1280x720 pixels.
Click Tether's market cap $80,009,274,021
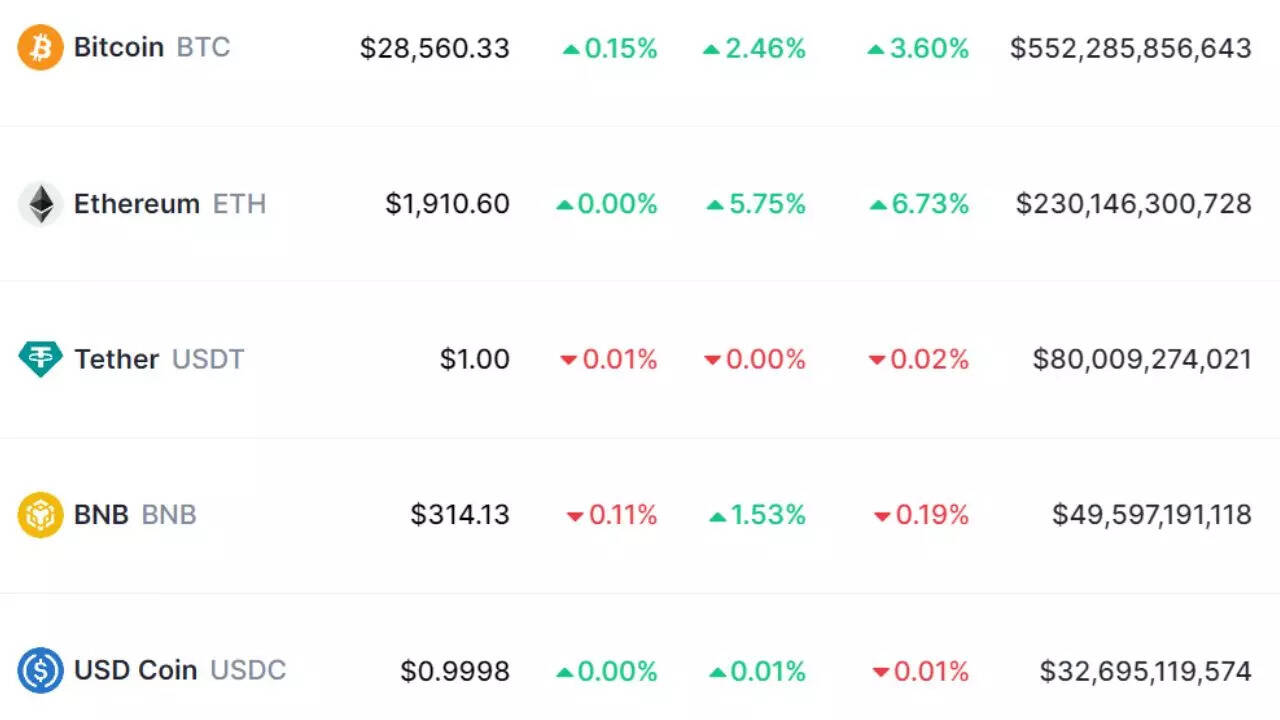coord(1142,359)
